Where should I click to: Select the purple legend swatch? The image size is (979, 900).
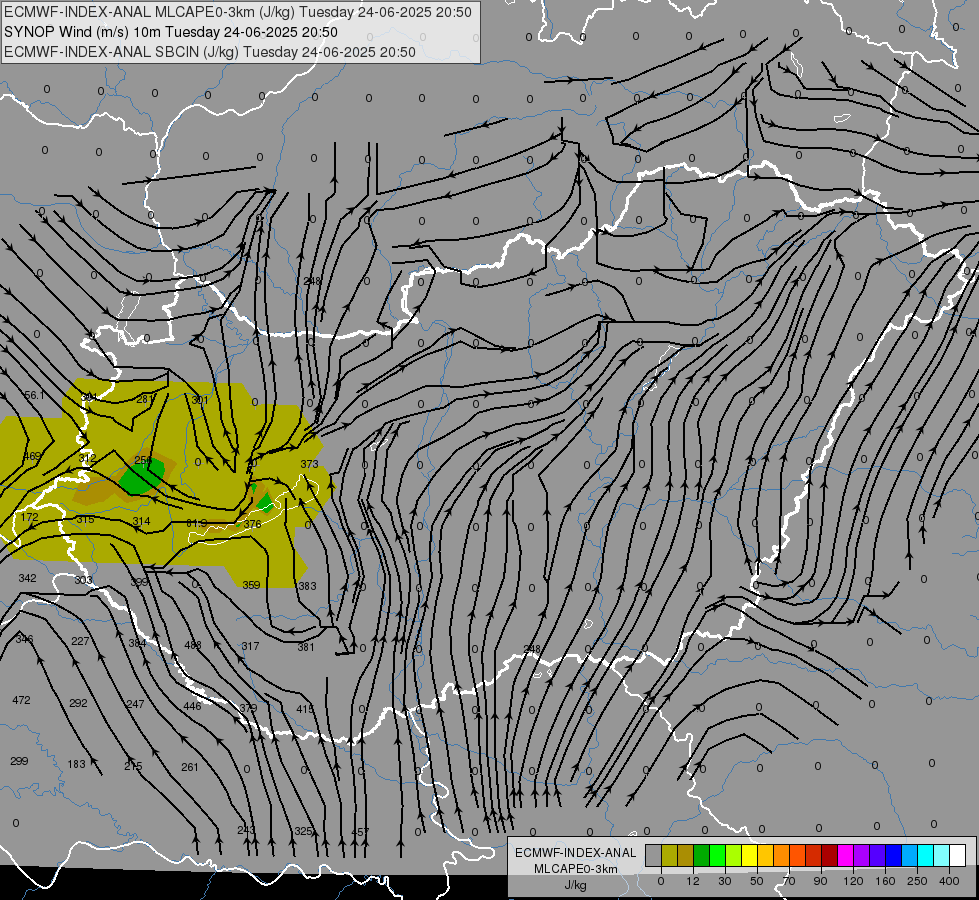tap(862, 856)
